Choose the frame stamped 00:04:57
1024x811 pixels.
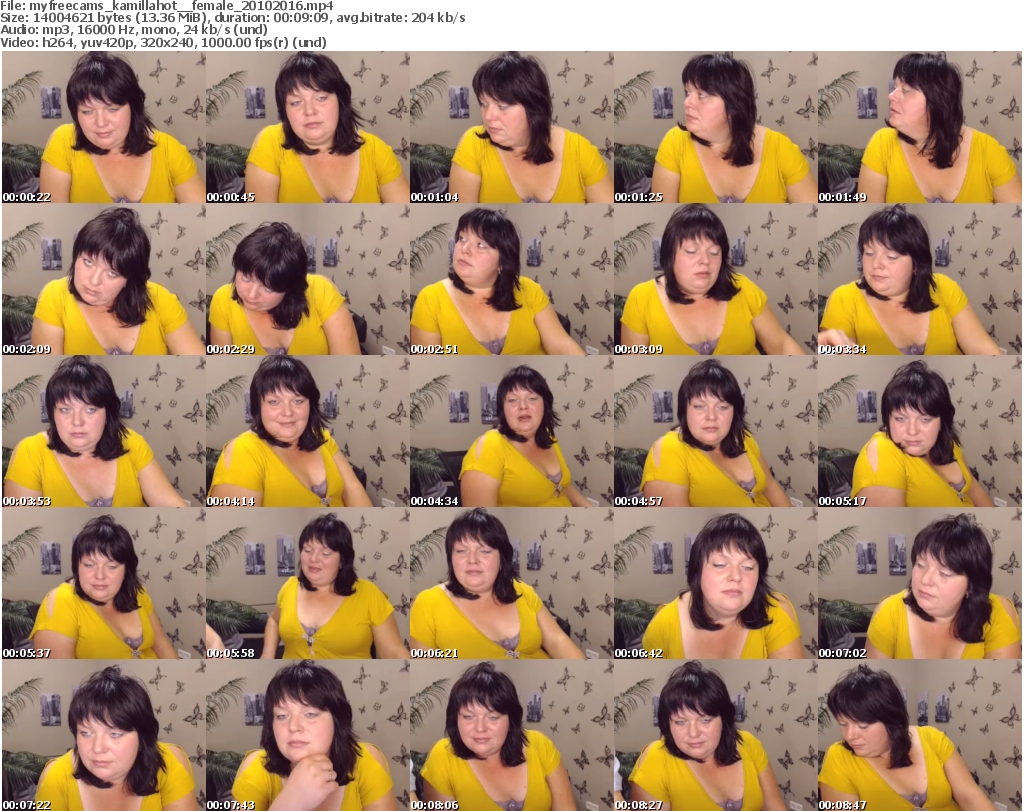click(716, 432)
